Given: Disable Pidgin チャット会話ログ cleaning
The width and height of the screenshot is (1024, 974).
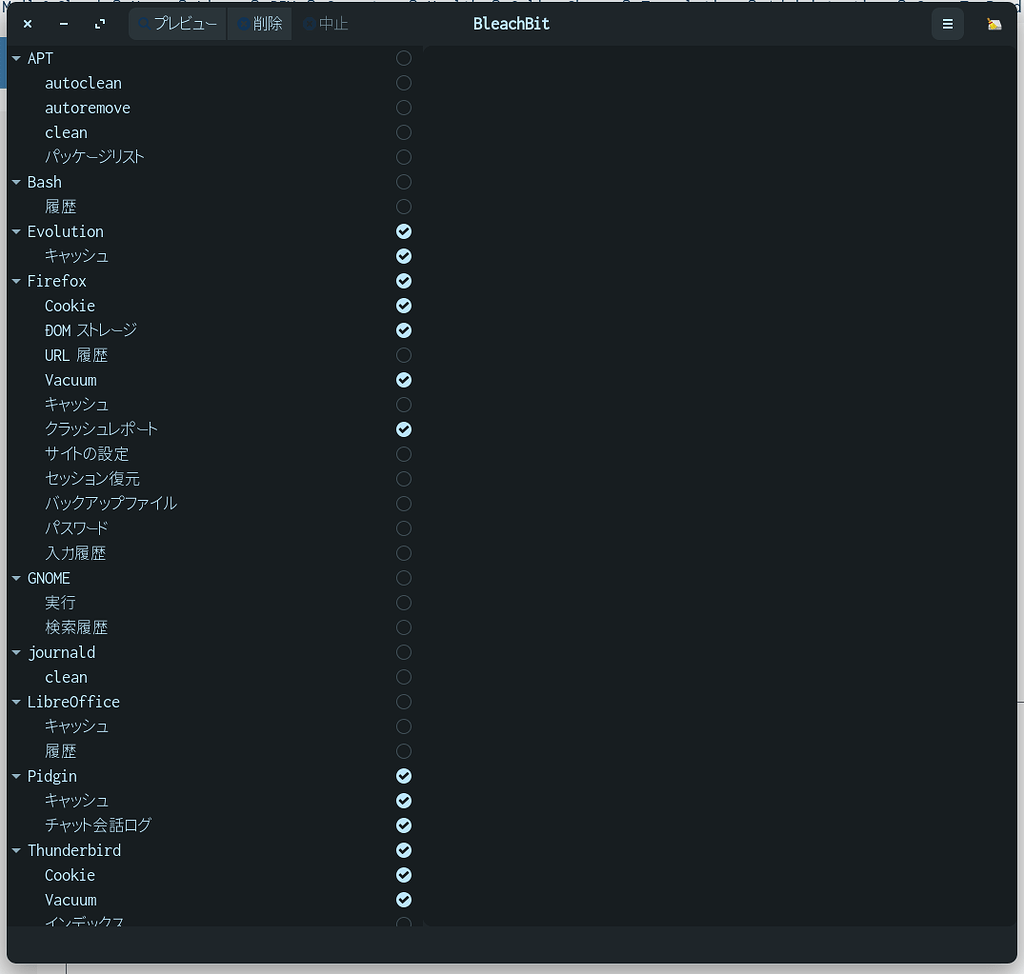Looking at the screenshot, I should pyautogui.click(x=404, y=825).
